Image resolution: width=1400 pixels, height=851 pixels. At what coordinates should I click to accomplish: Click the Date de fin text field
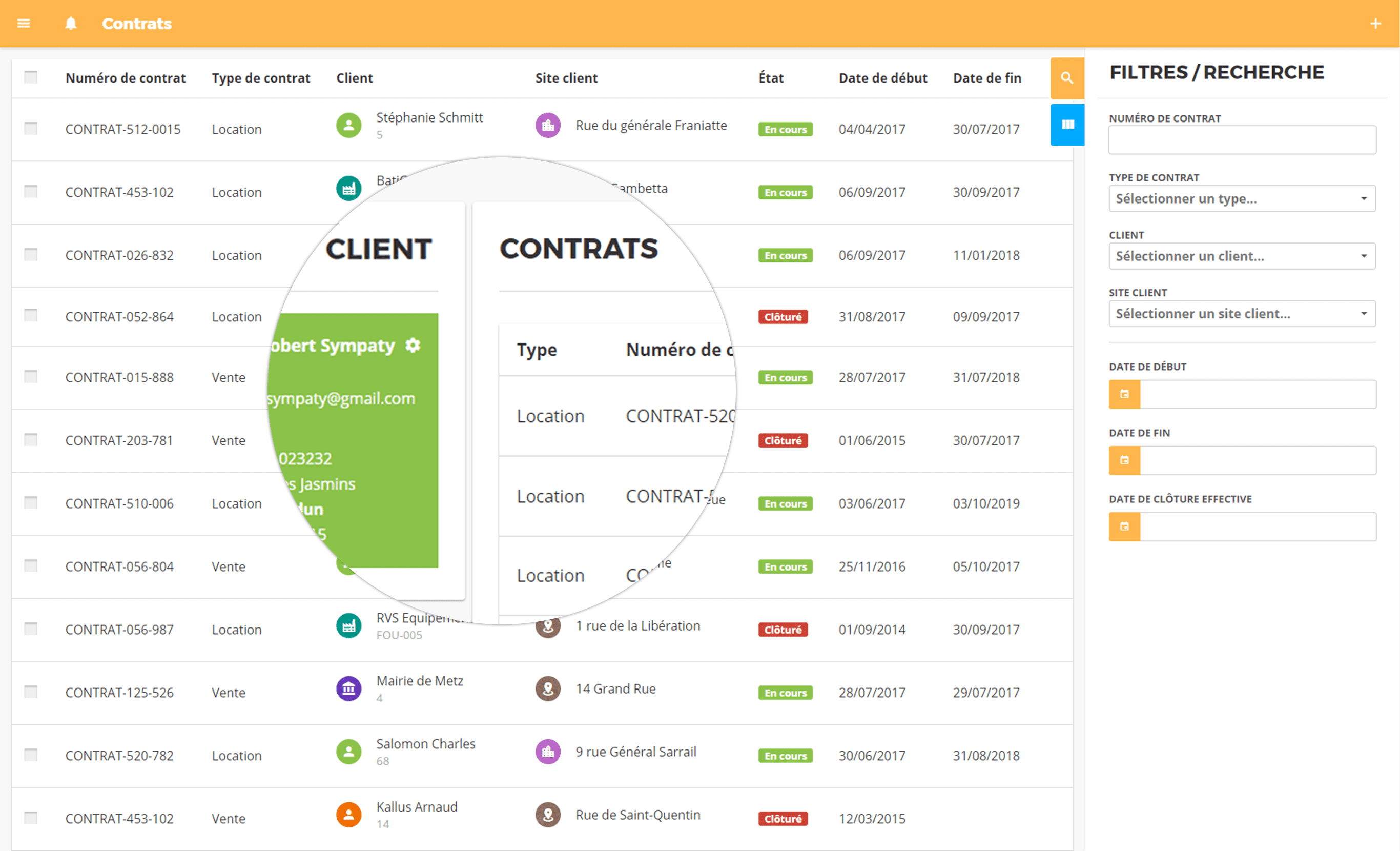point(1258,460)
